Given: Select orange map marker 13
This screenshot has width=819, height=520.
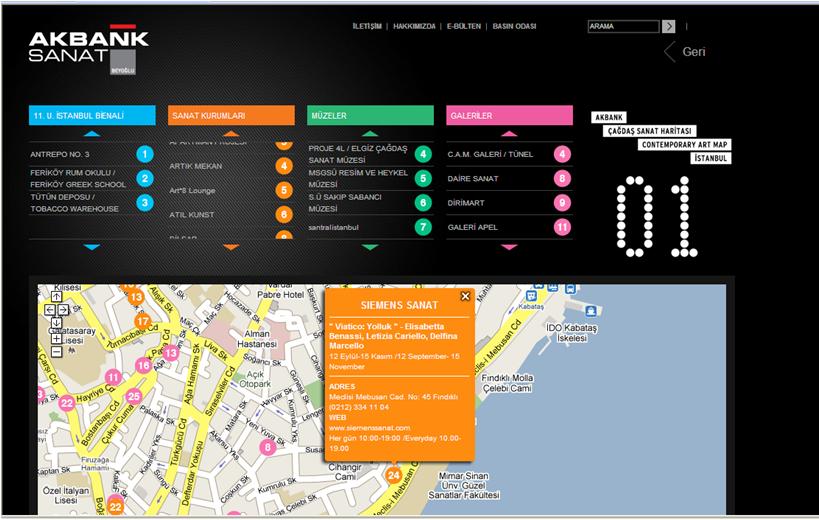Looking at the screenshot, I should 136,297.
